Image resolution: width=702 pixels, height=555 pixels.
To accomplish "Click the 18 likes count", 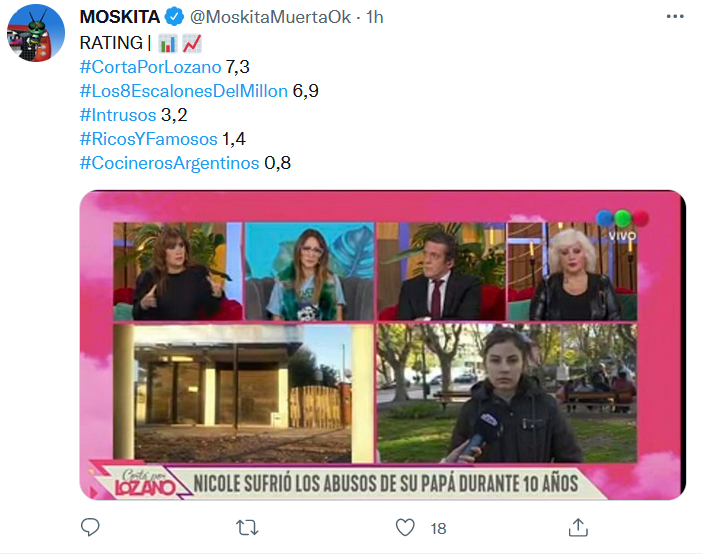I will point(438,529).
